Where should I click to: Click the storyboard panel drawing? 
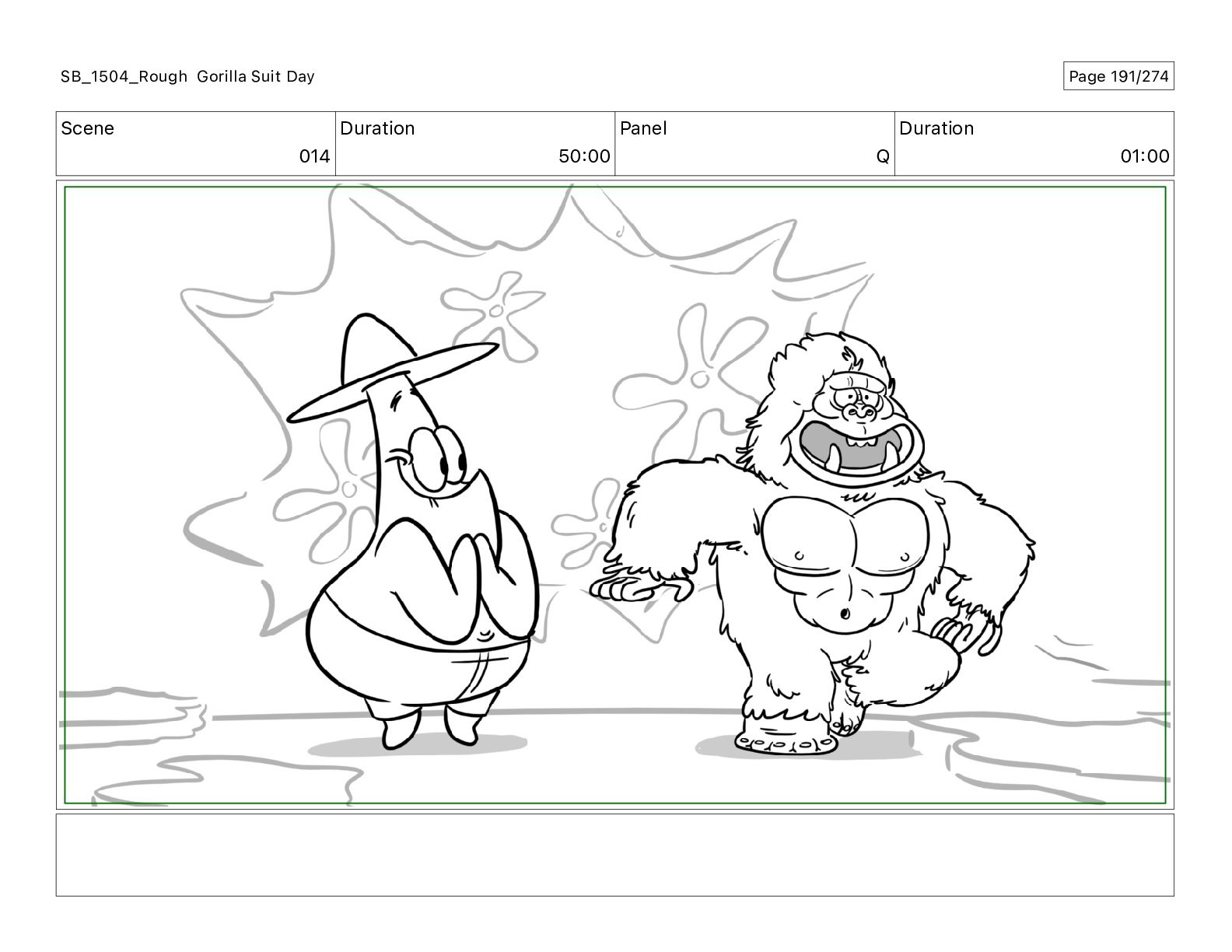pos(615,495)
